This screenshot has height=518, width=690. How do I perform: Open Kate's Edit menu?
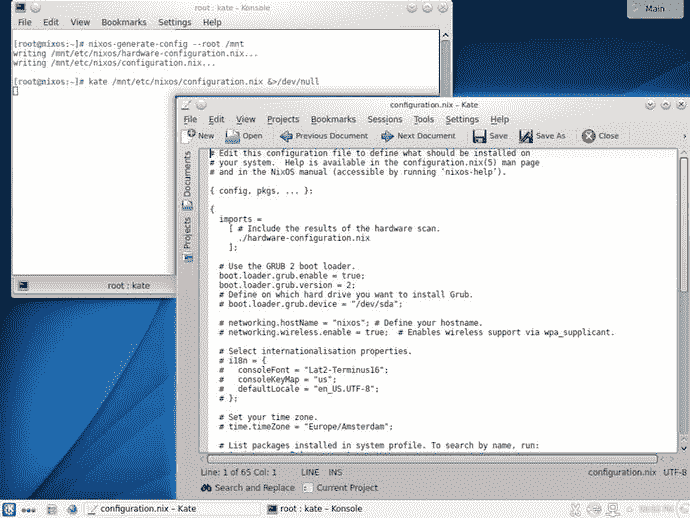(216, 119)
